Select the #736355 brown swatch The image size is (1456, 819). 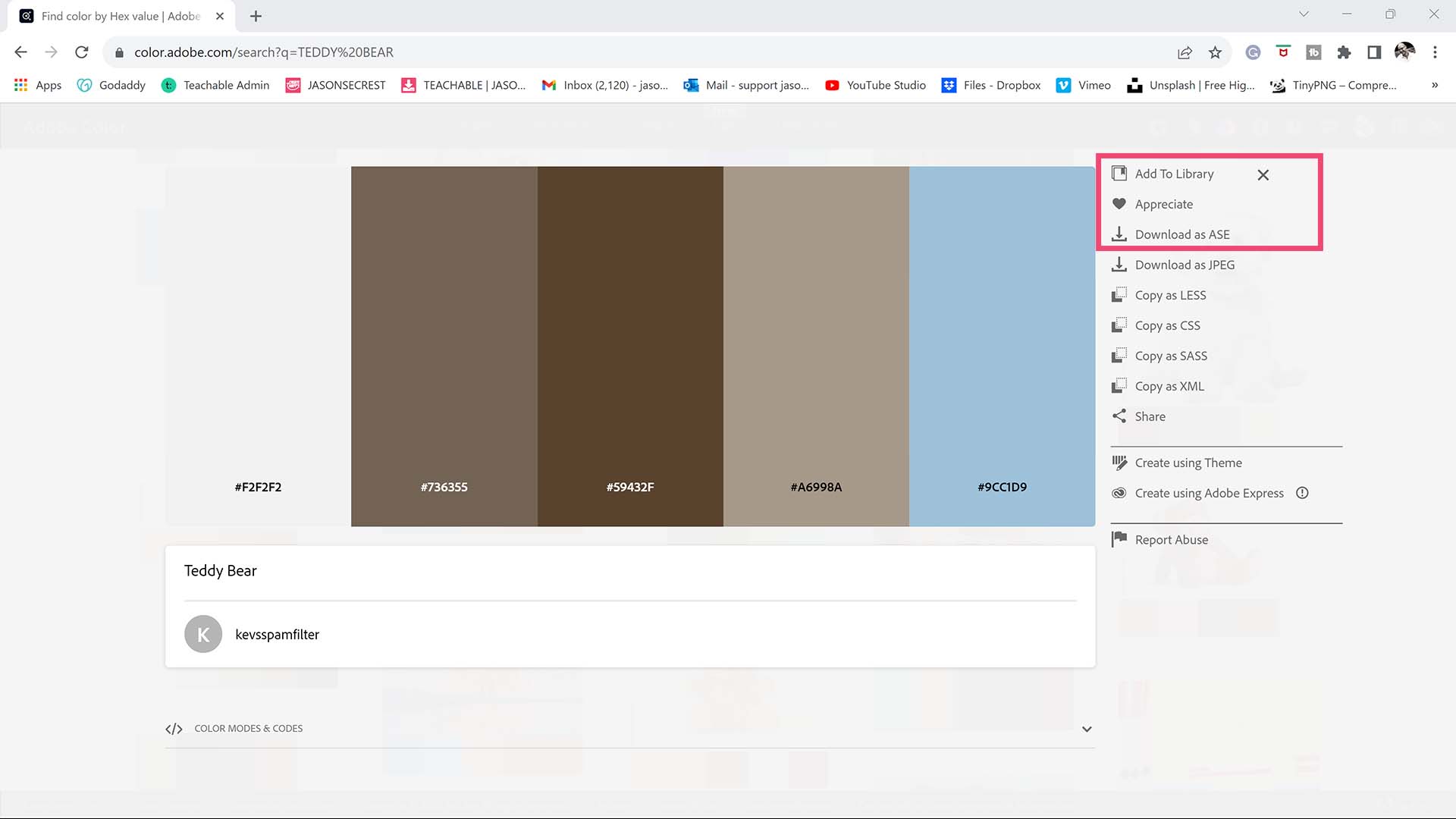point(444,346)
